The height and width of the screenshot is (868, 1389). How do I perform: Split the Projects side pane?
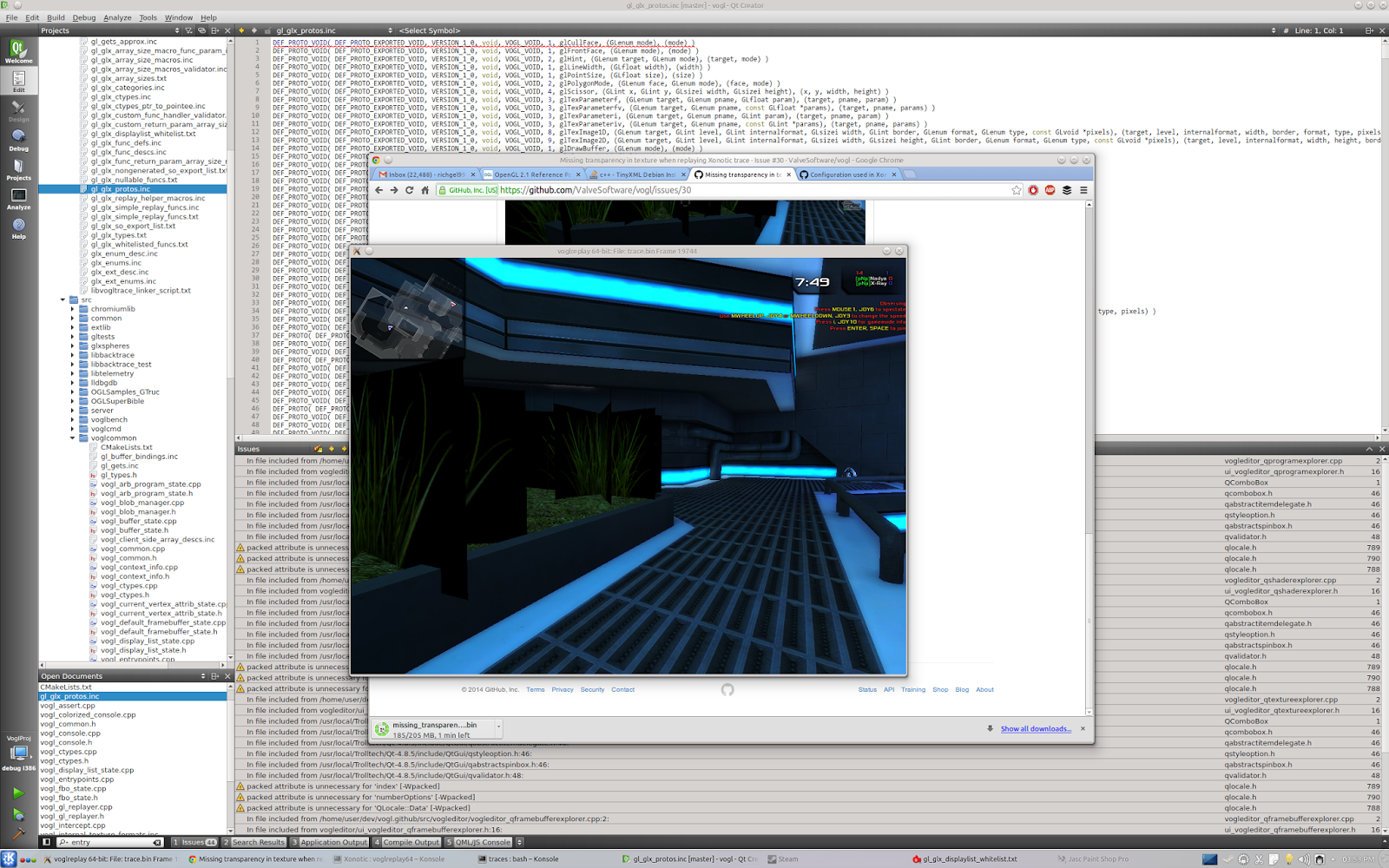[x=215, y=30]
